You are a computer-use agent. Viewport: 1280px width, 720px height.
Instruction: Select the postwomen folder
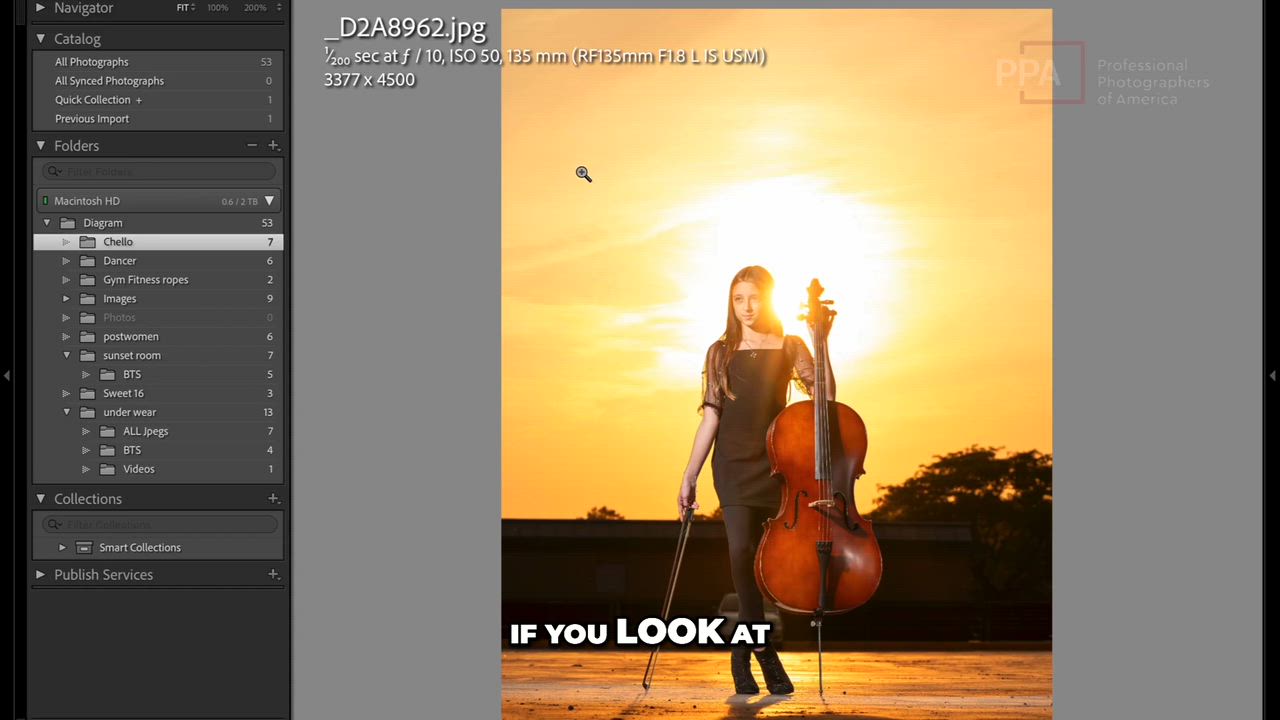point(130,337)
